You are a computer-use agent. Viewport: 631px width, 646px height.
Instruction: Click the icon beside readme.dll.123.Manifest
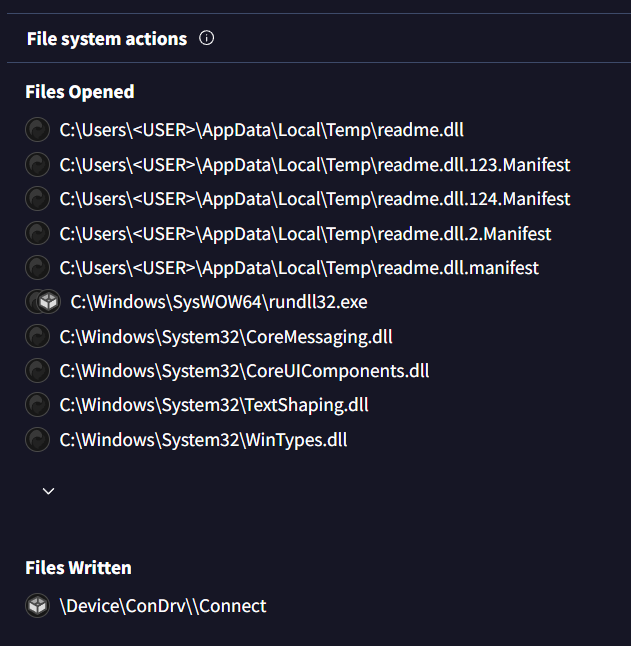[37, 165]
